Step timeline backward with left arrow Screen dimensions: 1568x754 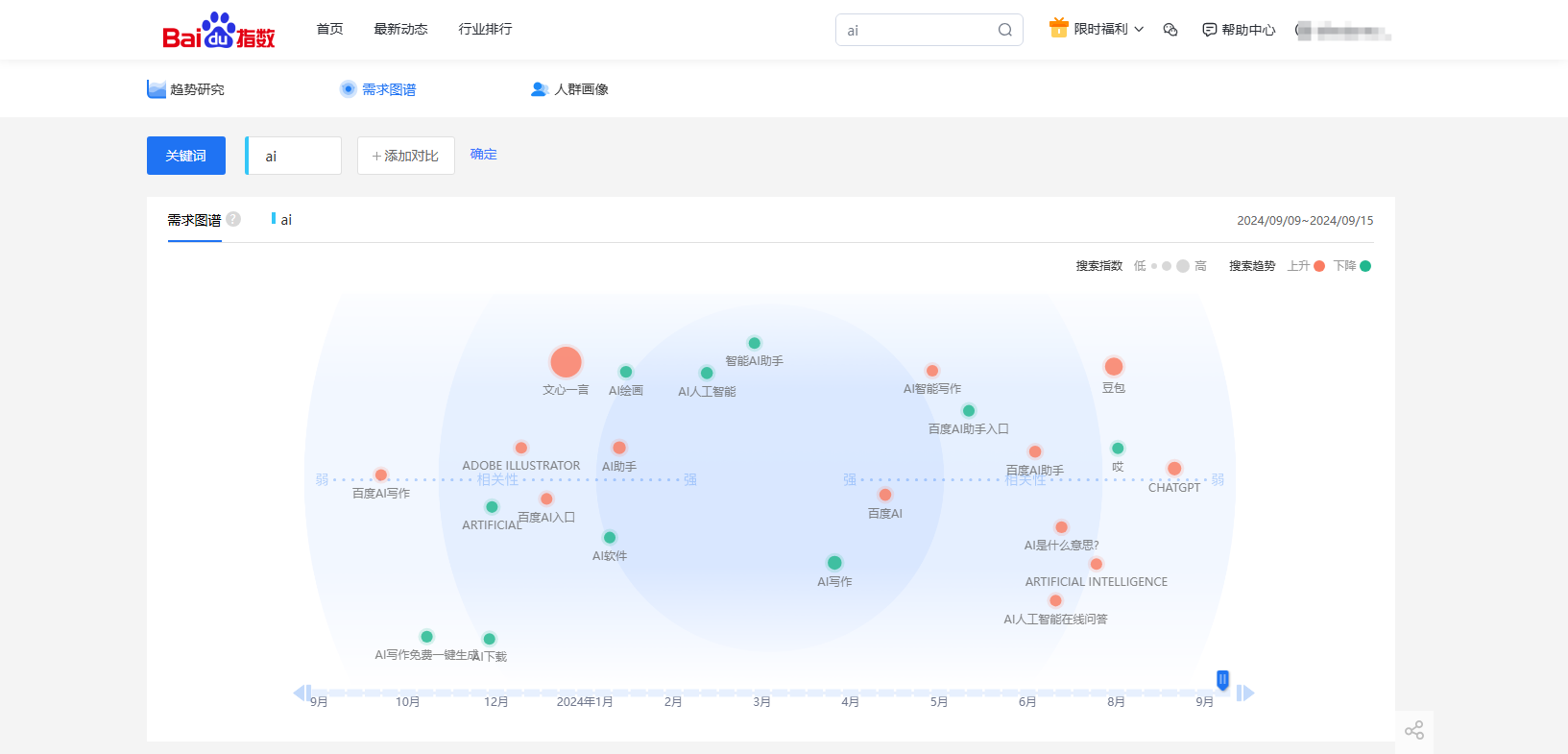click(x=300, y=693)
